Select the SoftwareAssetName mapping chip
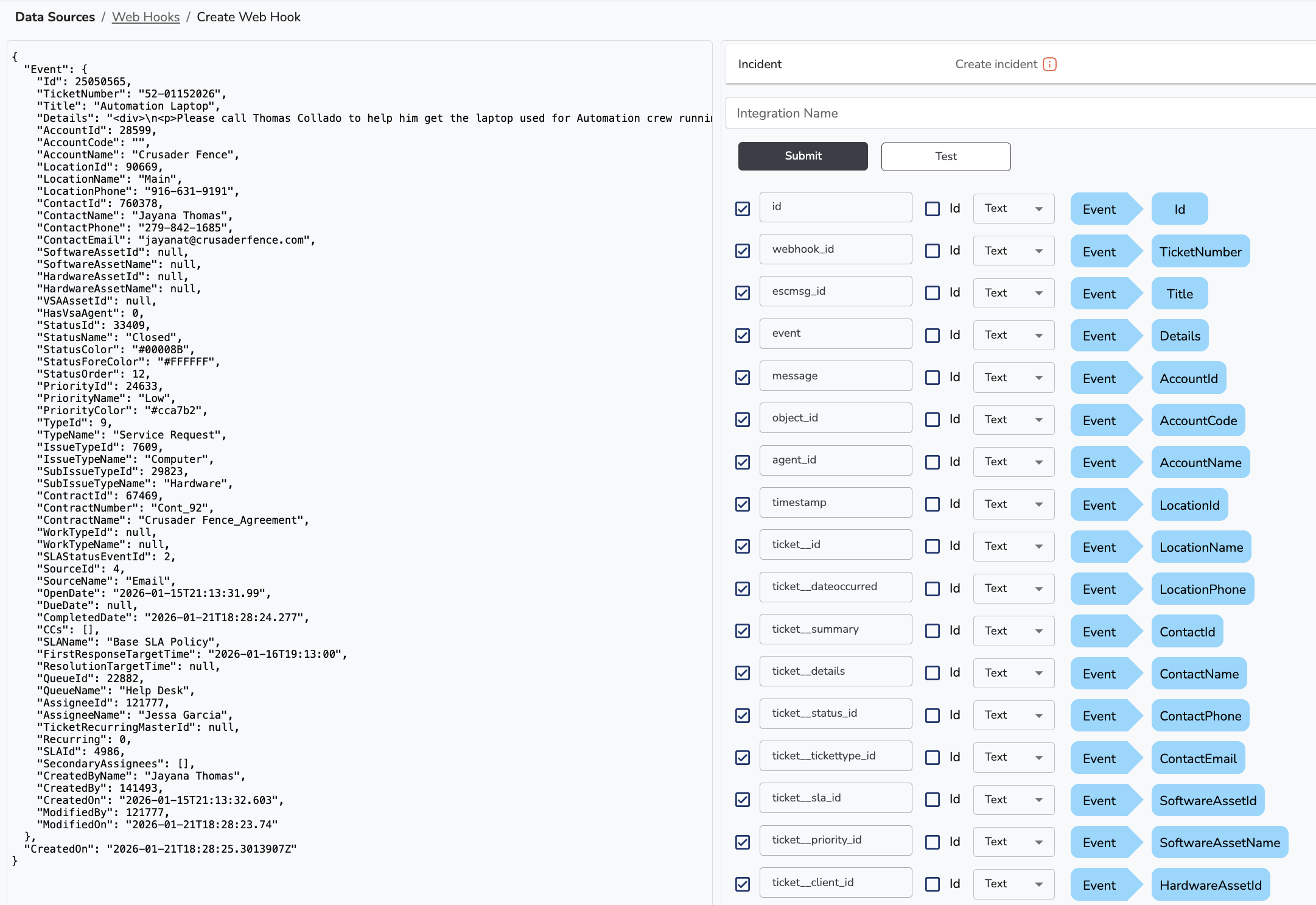The width and height of the screenshot is (1316, 905). point(1219,842)
